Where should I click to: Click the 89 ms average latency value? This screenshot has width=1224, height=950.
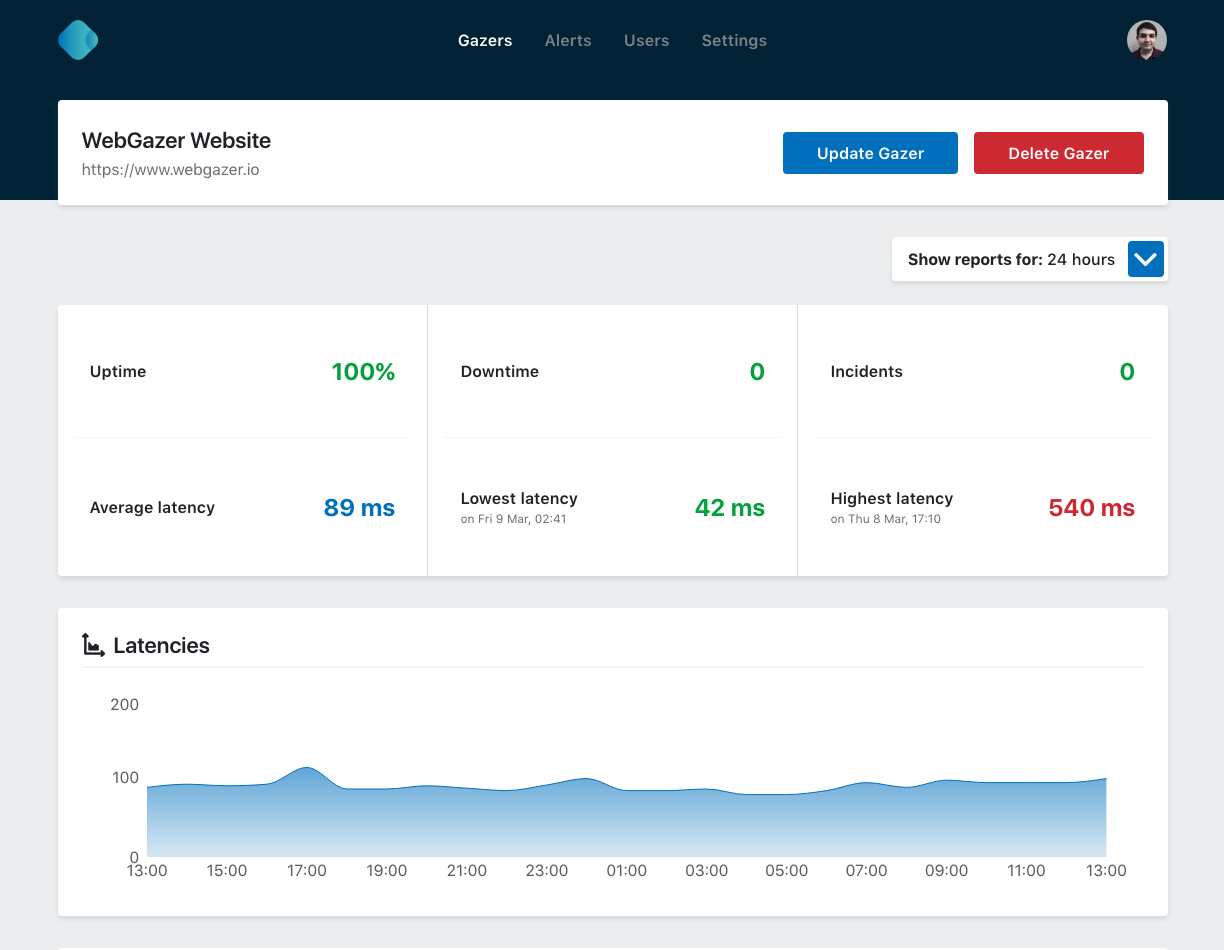coord(359,508)
